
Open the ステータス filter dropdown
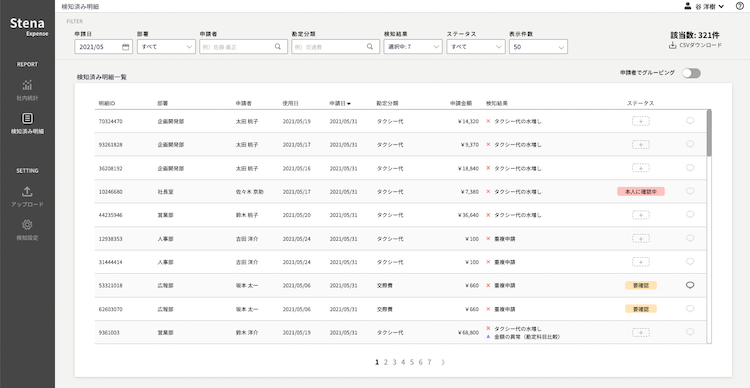point(475,47)
